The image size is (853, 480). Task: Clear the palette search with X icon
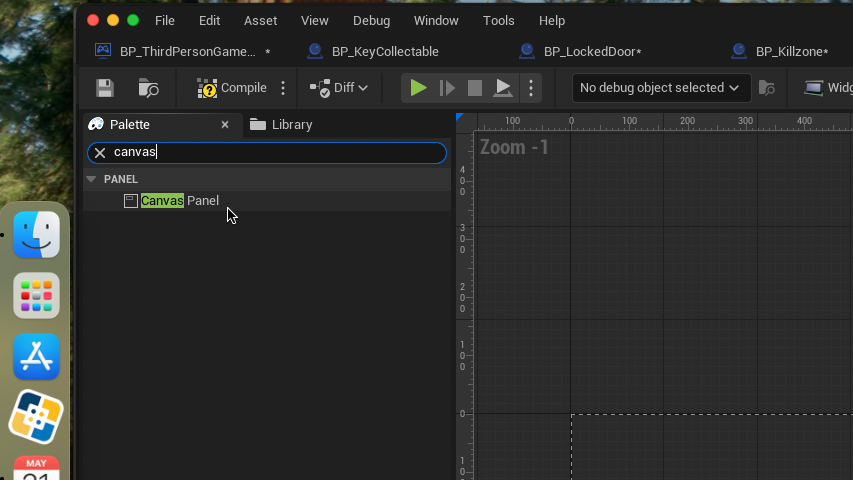point(100,153)
